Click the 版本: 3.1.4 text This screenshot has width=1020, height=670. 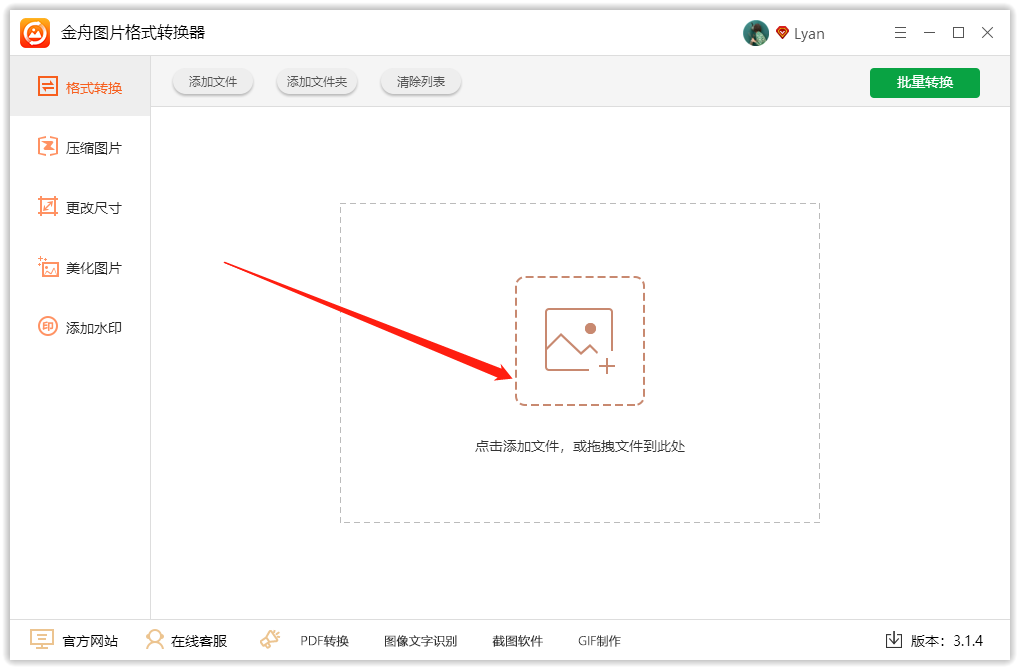tap(946, 641)
